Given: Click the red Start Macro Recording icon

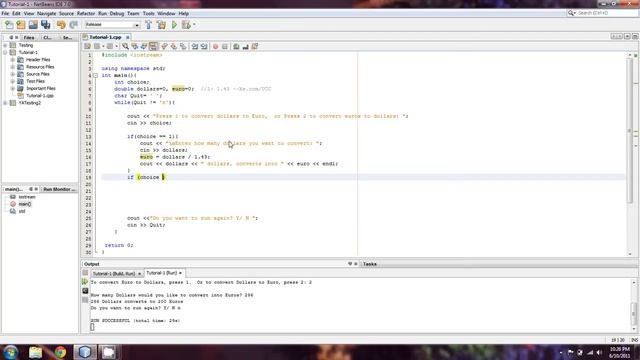Looking at the screenshot, I should (216, 47).
